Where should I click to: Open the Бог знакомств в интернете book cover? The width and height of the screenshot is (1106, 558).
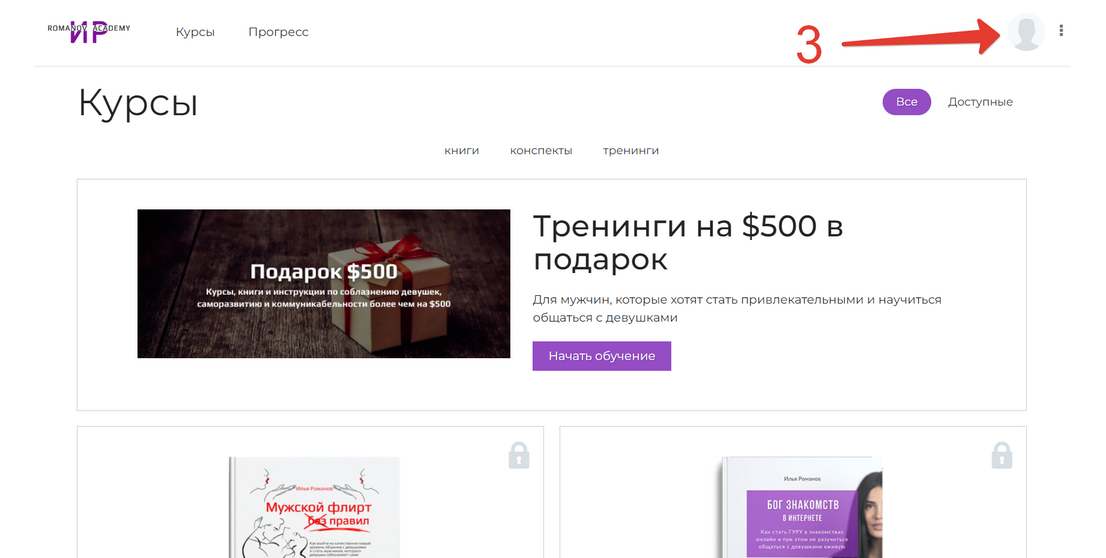(799, 507)
